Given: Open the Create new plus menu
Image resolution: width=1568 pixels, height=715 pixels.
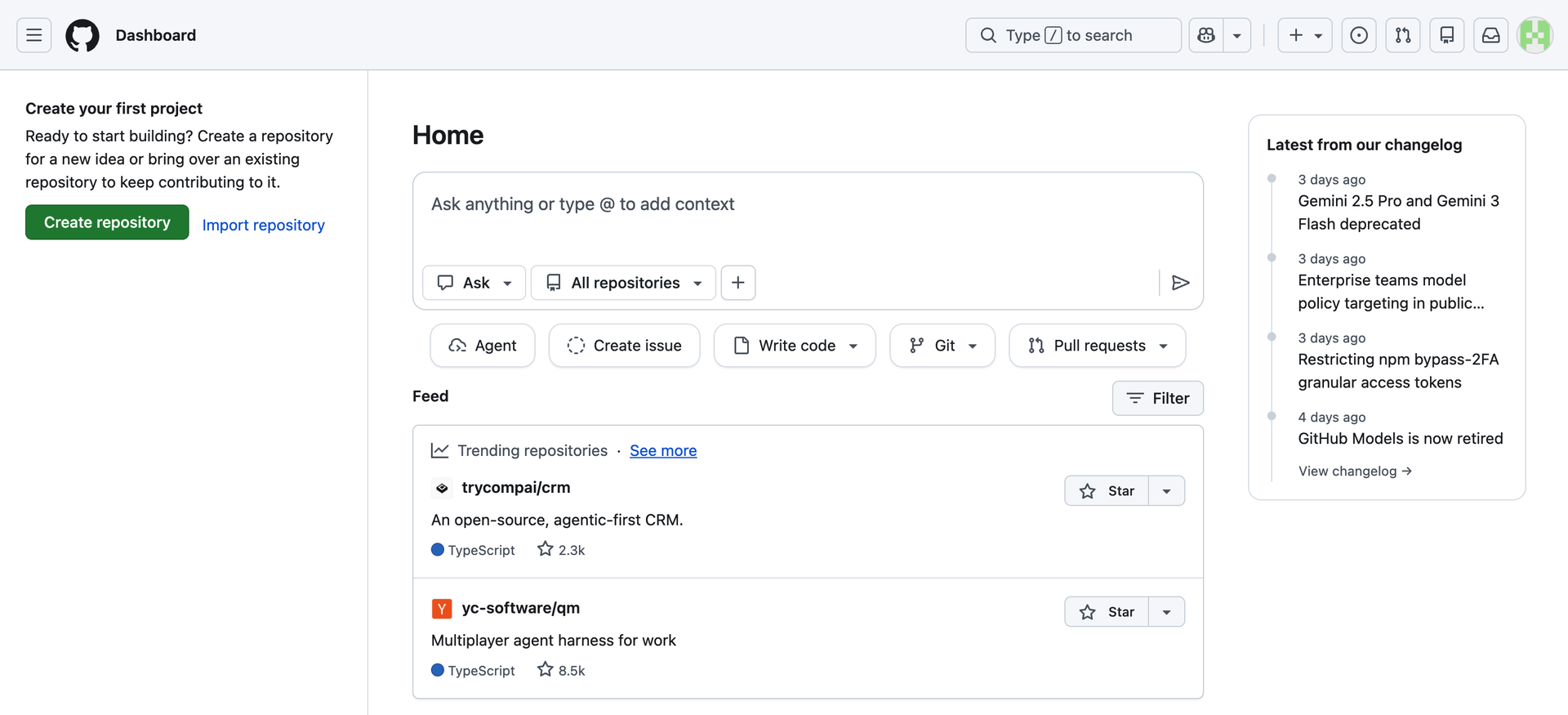Looking at the screenshot, I should (x=1305, y=35).
